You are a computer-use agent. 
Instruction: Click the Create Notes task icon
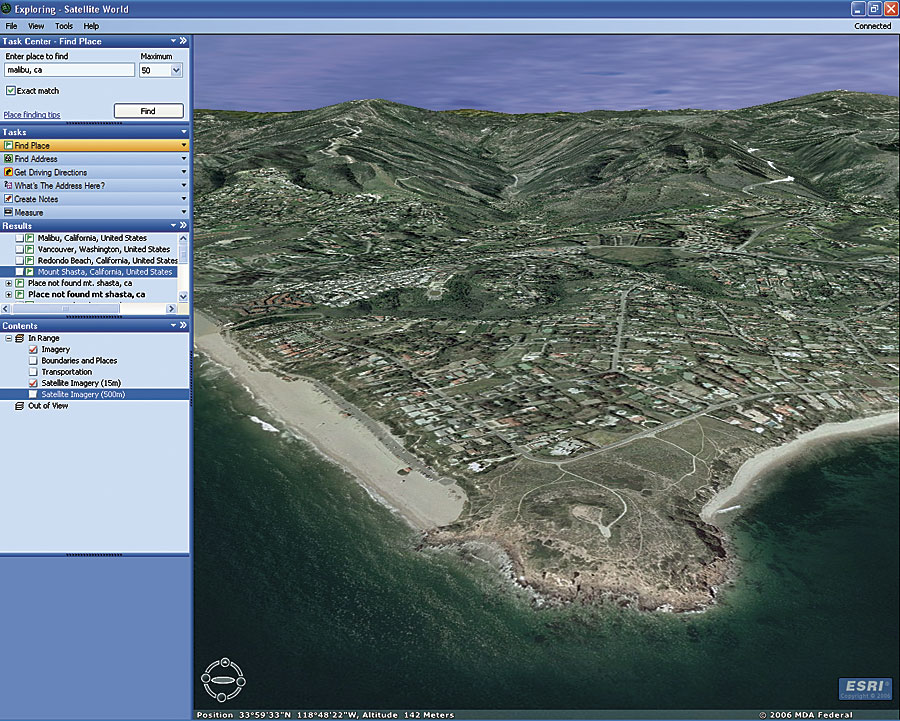9,199
